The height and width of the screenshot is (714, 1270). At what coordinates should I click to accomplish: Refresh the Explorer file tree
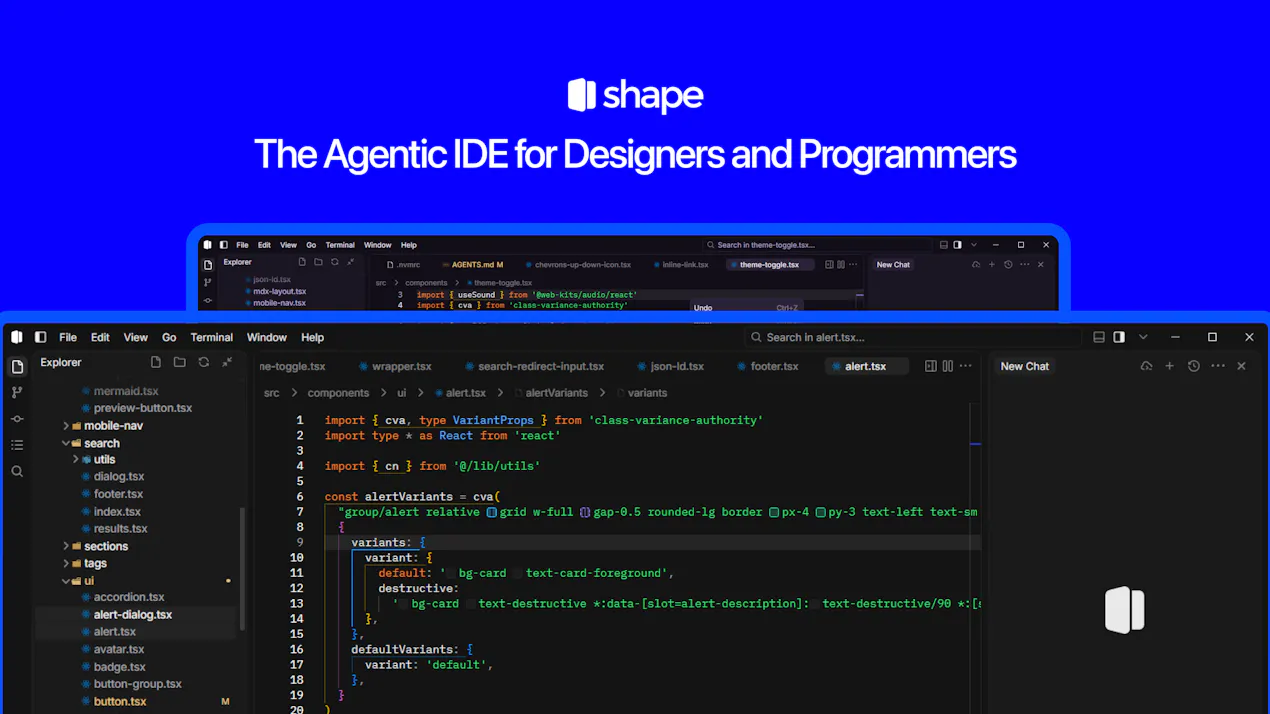pyautogui.click(x=204, y=362)
